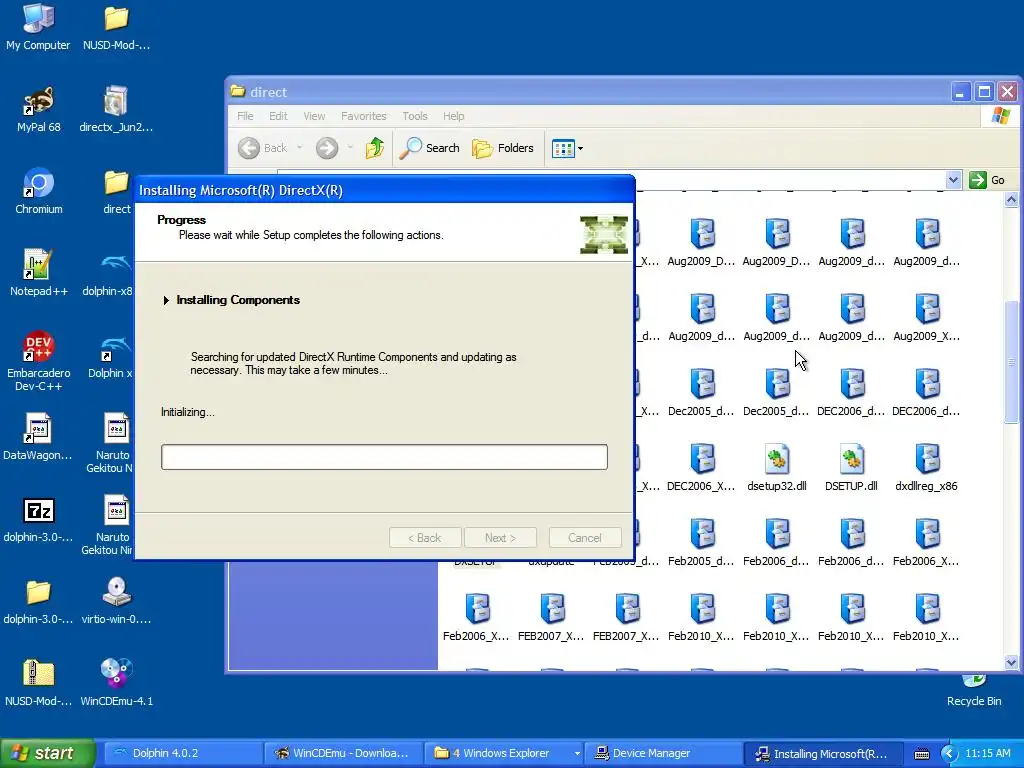Click the Explorer scrollbar down arrow

pos(1011,662)
